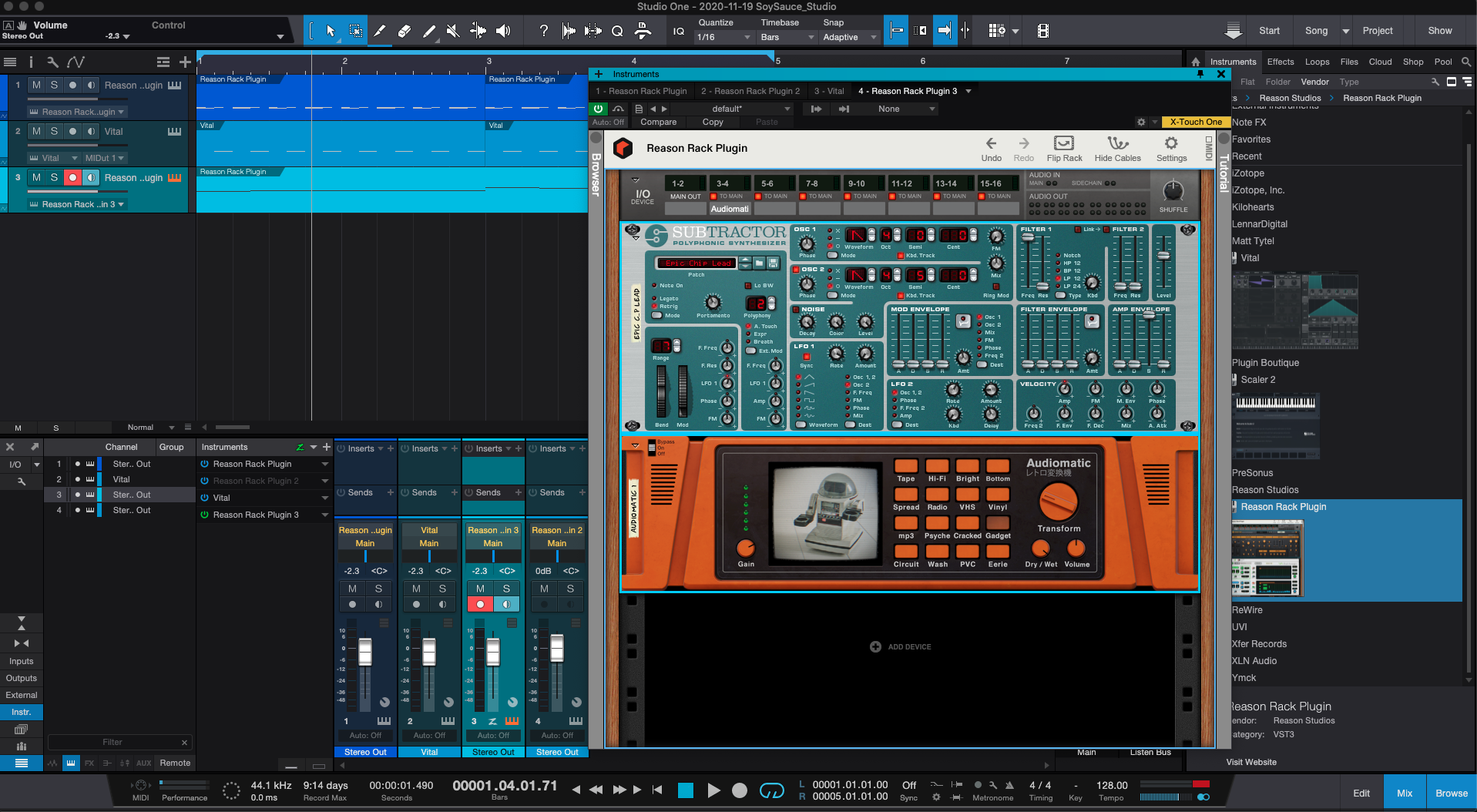
Task: Click the Record button in transport
Action: tap(740, 790)
